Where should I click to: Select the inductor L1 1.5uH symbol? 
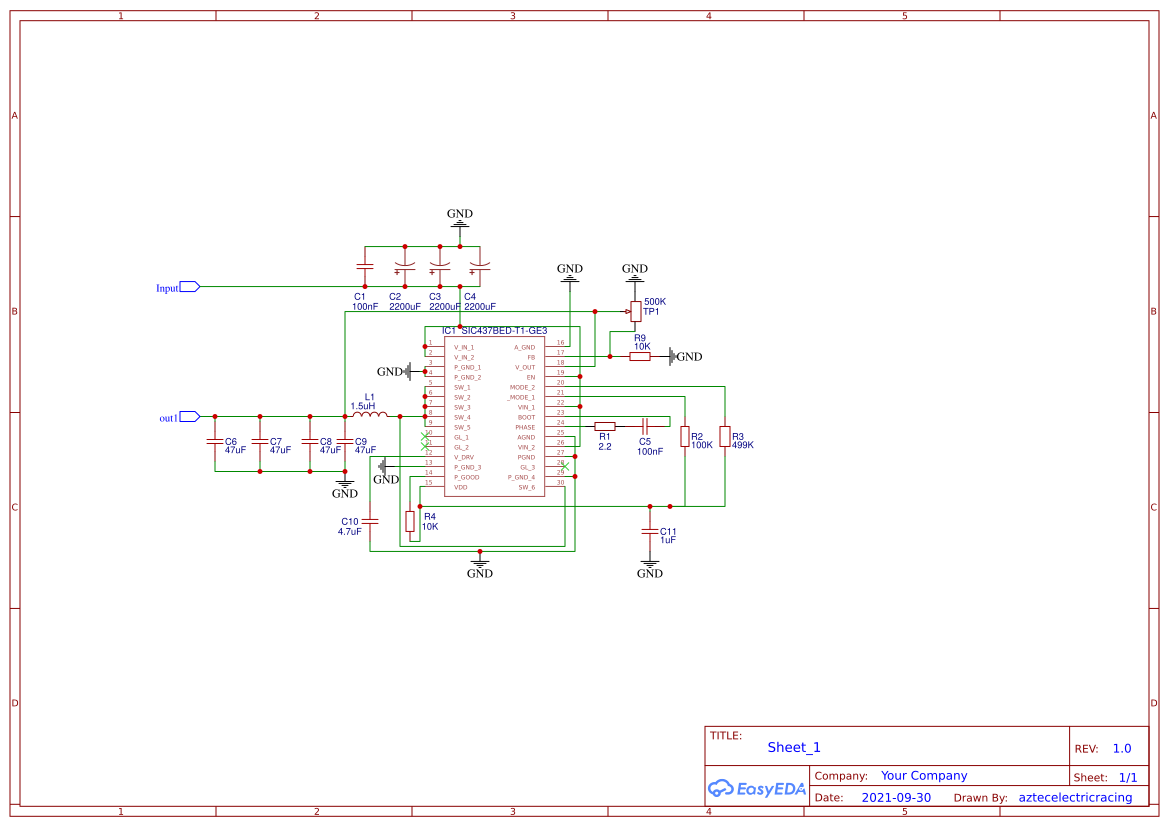pos(368,413)
